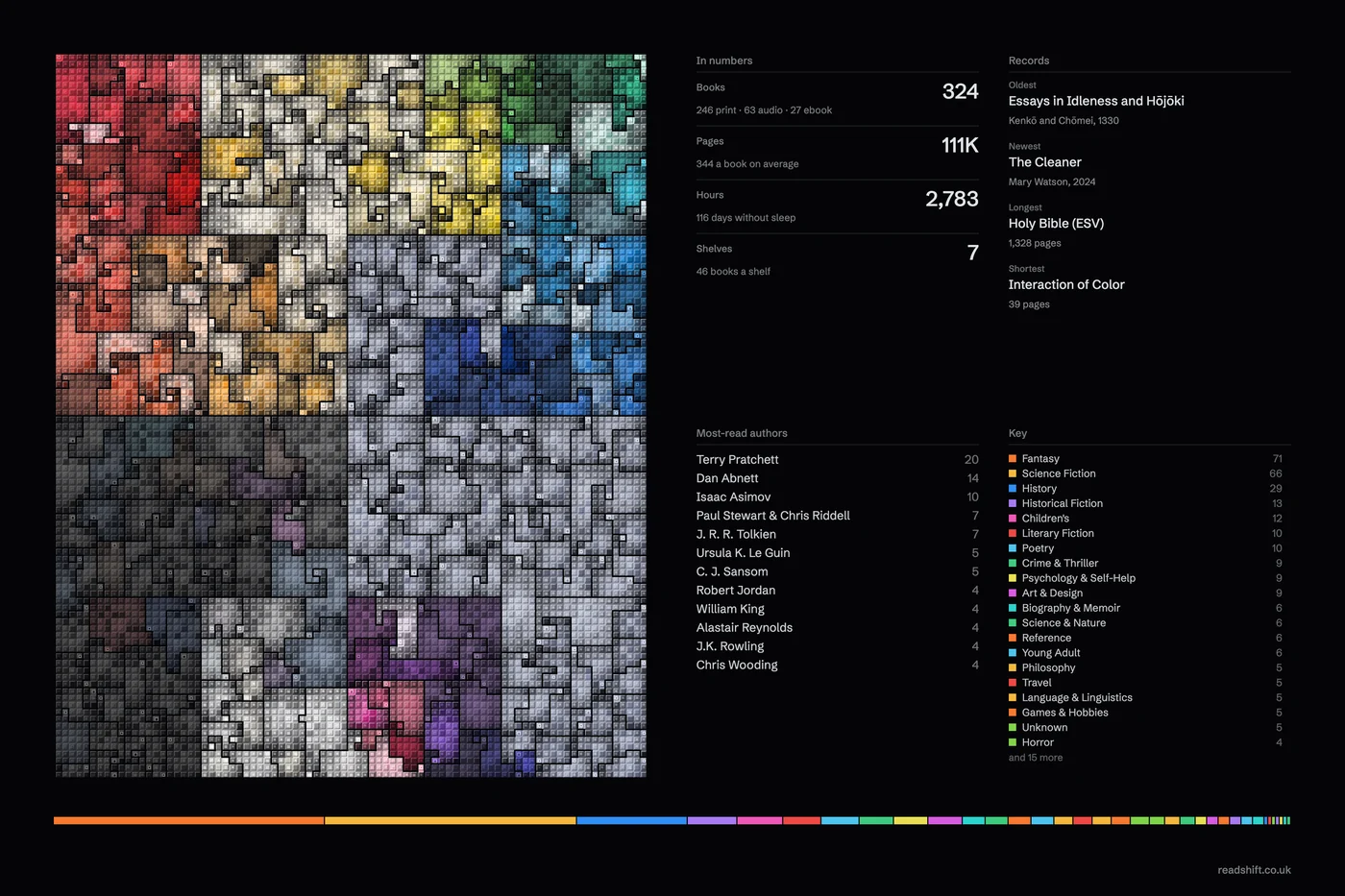Image resolution: width=1345 pixels, height=896 pixels.
Task: Click author 'Robert Jordan'
Action: [x=736, y=591]
